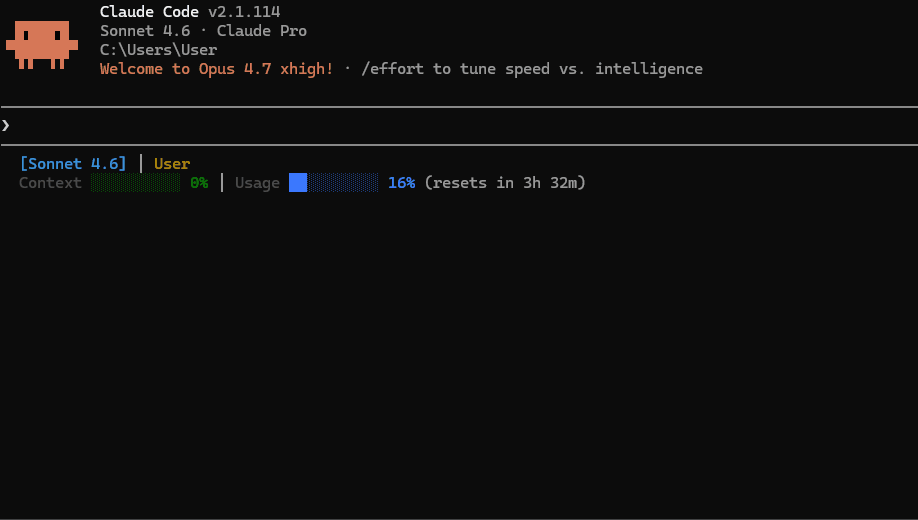The height and width of the screenshot is (520, 918).
Task: Click the prompt chevron symbol
Action: click(x=6, y=125)
